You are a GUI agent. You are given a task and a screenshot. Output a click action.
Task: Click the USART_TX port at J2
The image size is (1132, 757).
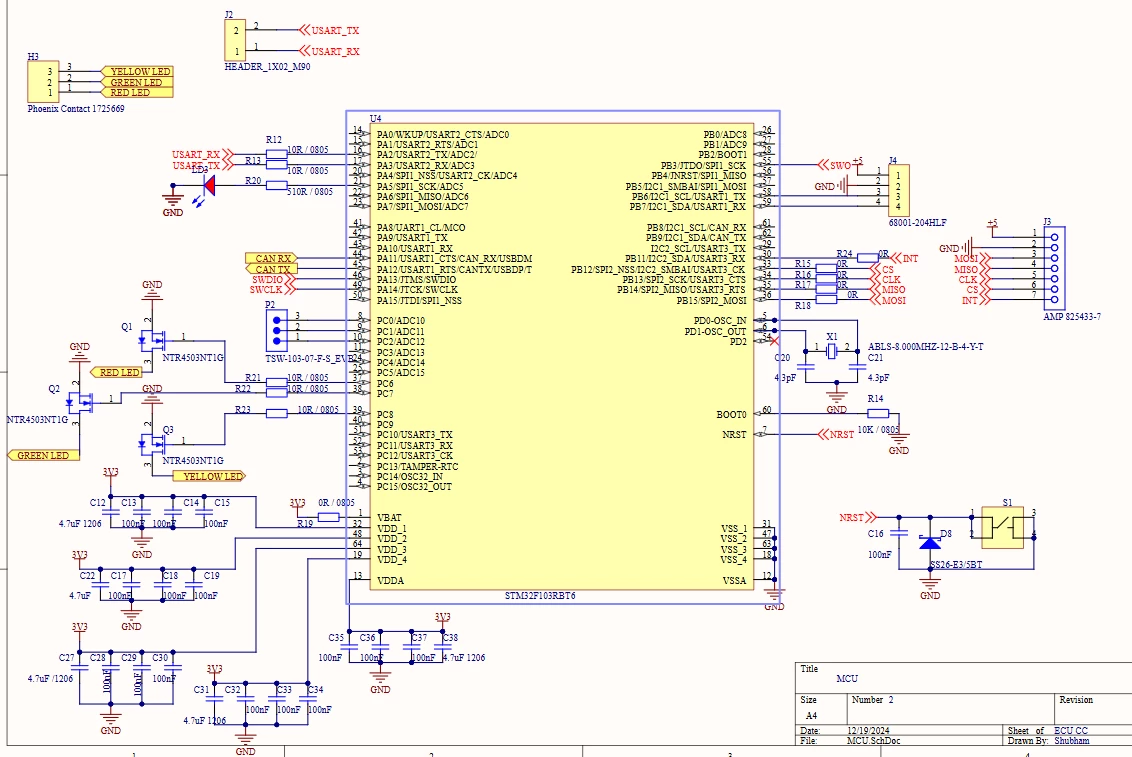point(329,30)
